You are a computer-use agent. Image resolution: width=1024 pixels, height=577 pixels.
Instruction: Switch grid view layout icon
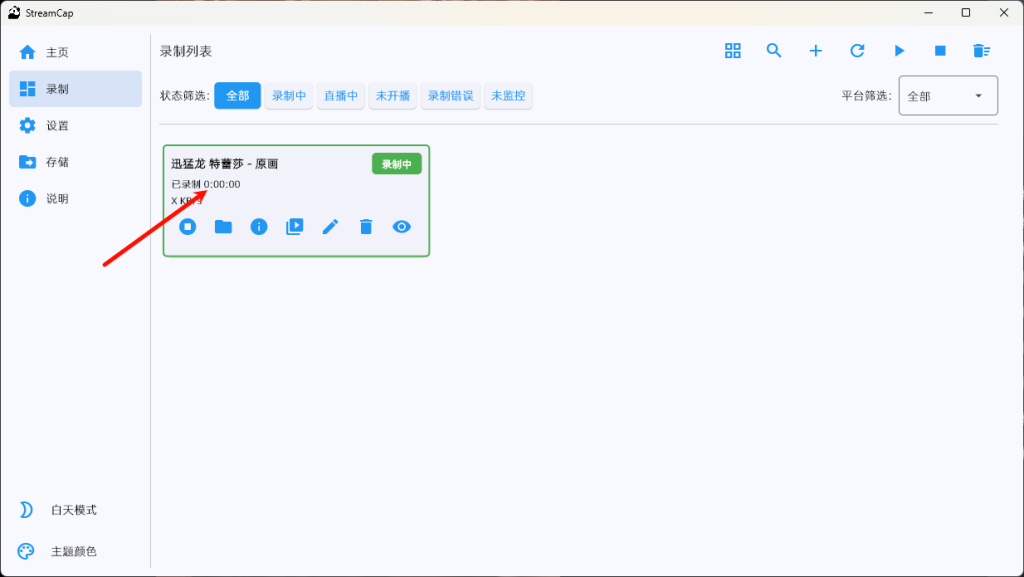(x=732, y=50)
